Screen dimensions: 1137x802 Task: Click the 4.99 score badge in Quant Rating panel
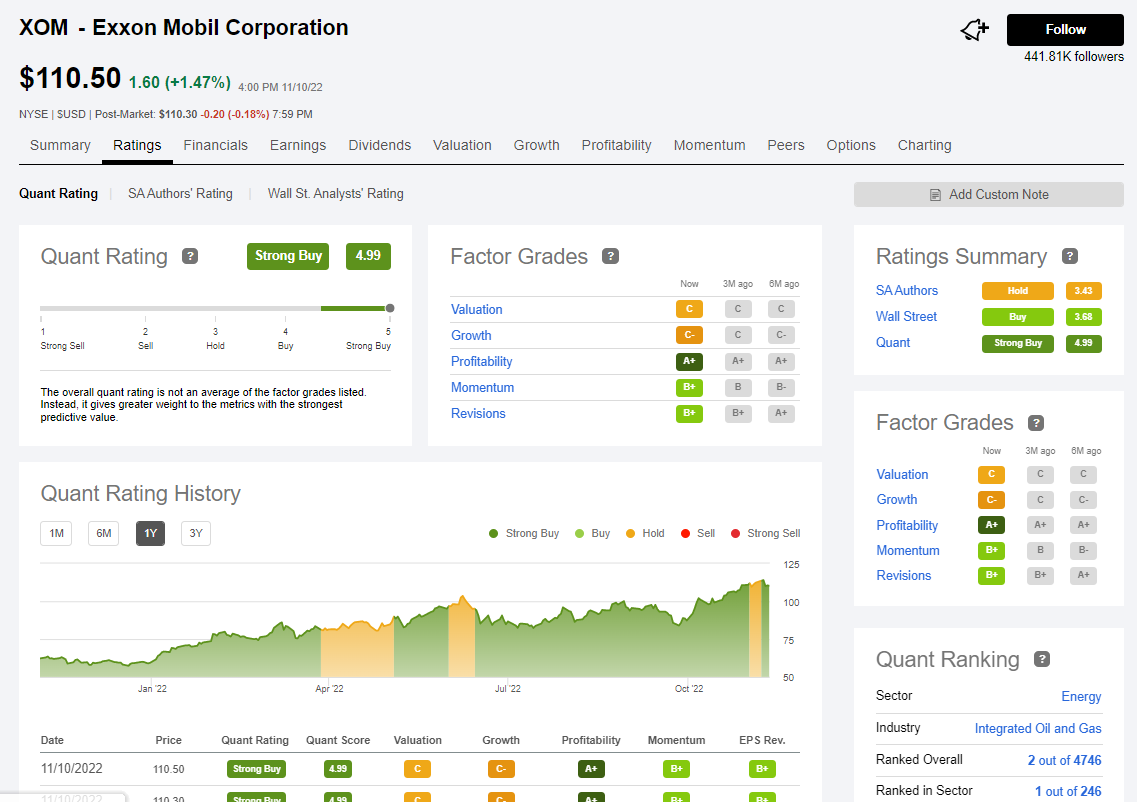tap(368, 256)
